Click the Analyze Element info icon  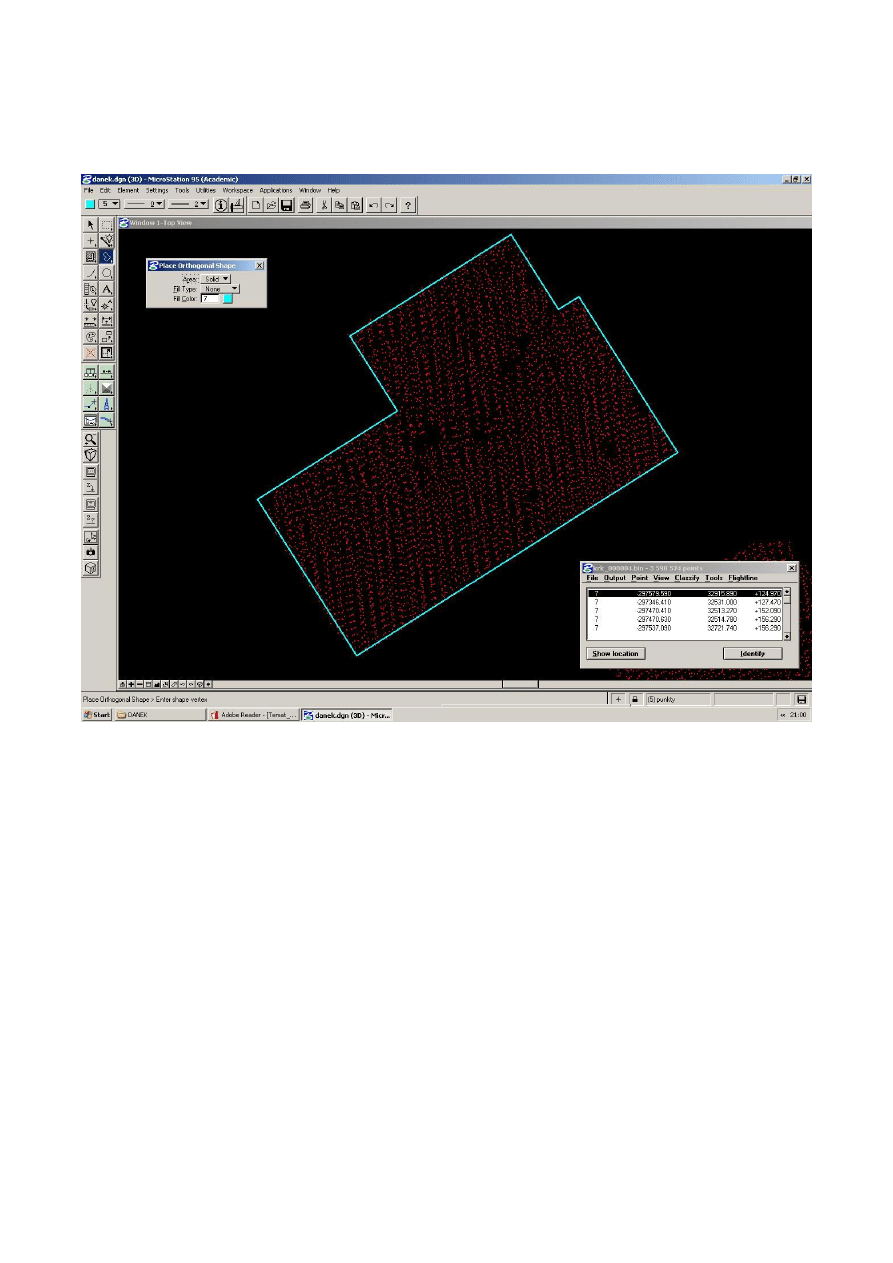click(x=221, y=204)
